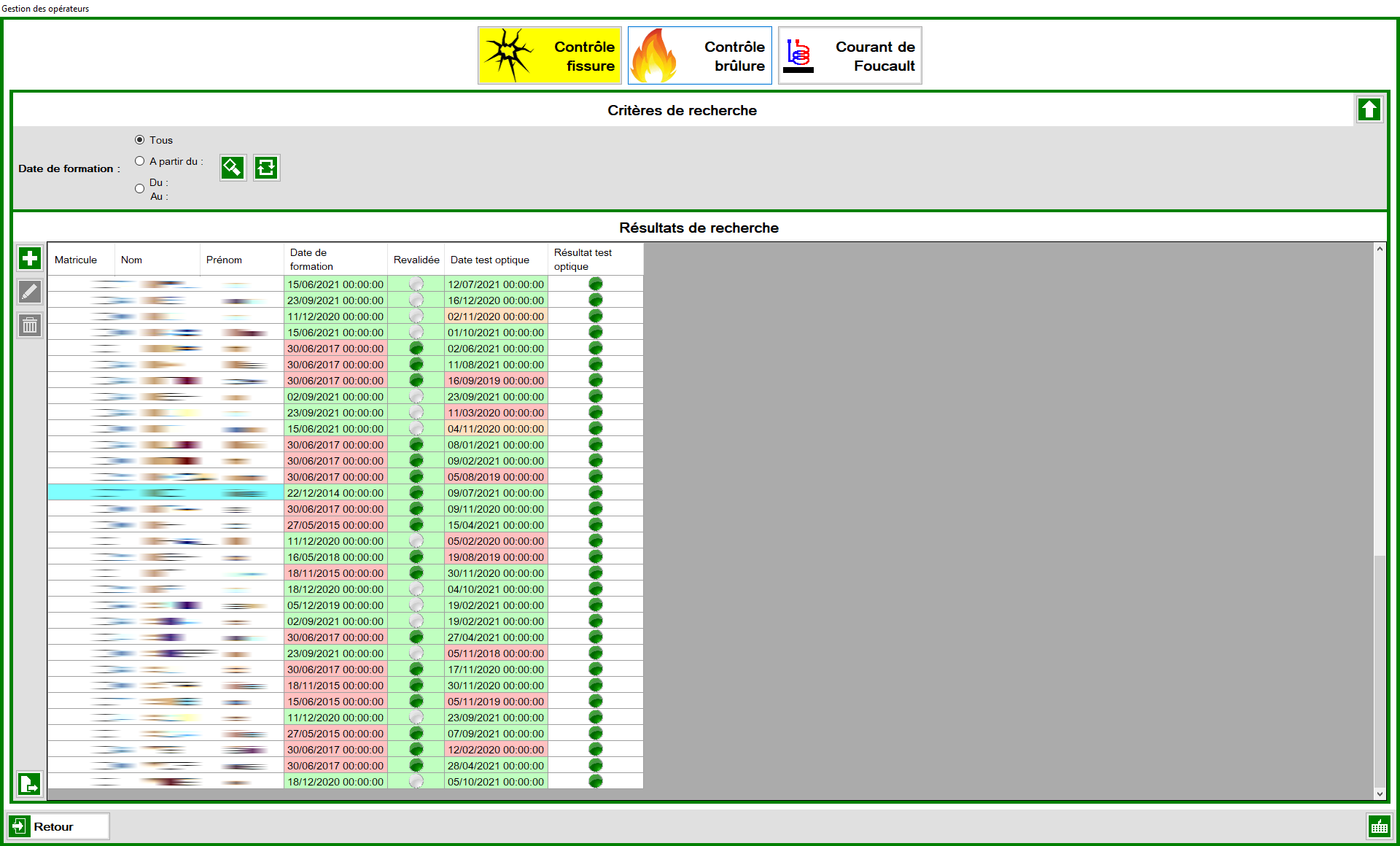This screenshot has height=846, width=1400.
Task: Click the trash icon to delete an operator
Action: click(29, 325)
